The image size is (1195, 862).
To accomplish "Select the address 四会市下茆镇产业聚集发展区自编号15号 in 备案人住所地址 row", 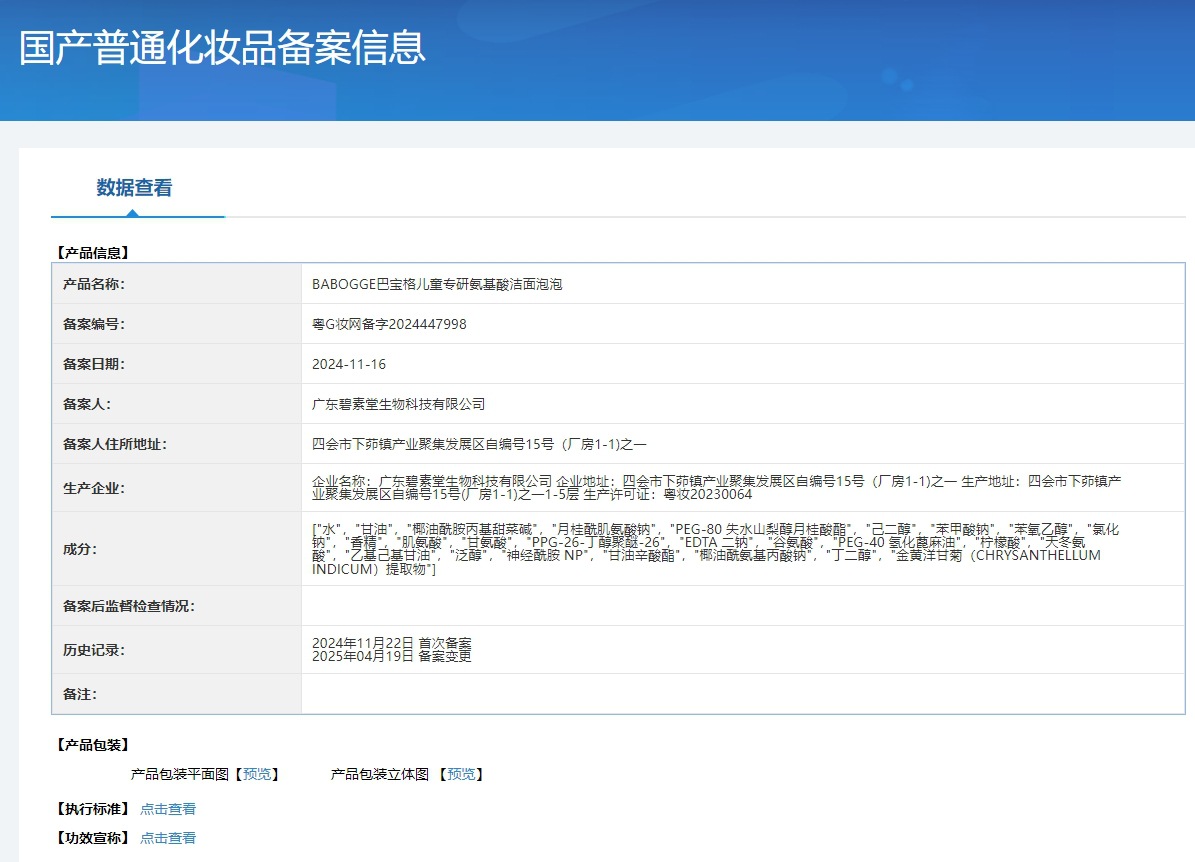I will [433, 444].
